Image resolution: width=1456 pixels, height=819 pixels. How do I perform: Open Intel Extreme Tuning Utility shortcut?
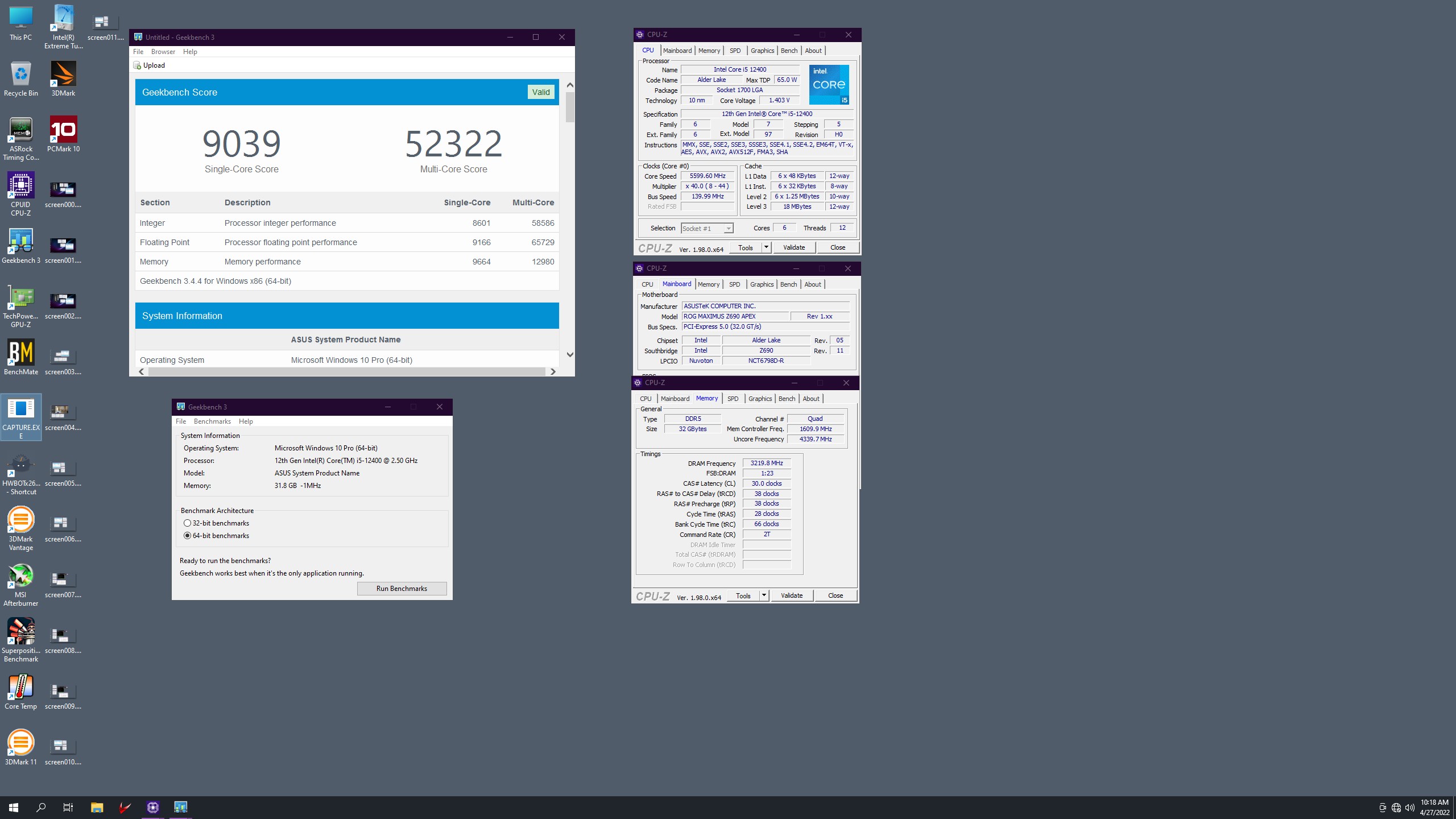coord(63,26)
